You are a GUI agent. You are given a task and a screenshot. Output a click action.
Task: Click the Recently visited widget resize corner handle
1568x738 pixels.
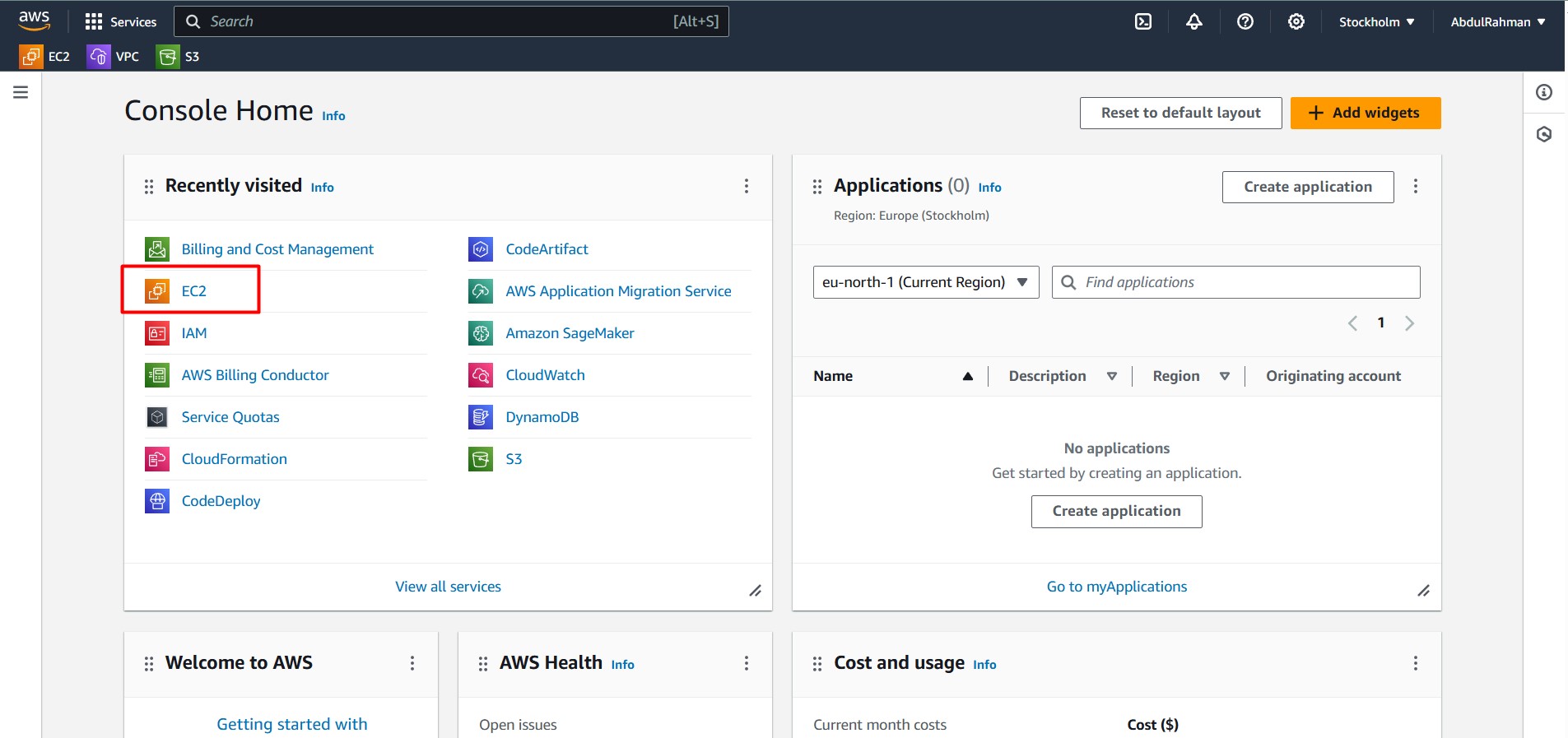pos(755,591)
